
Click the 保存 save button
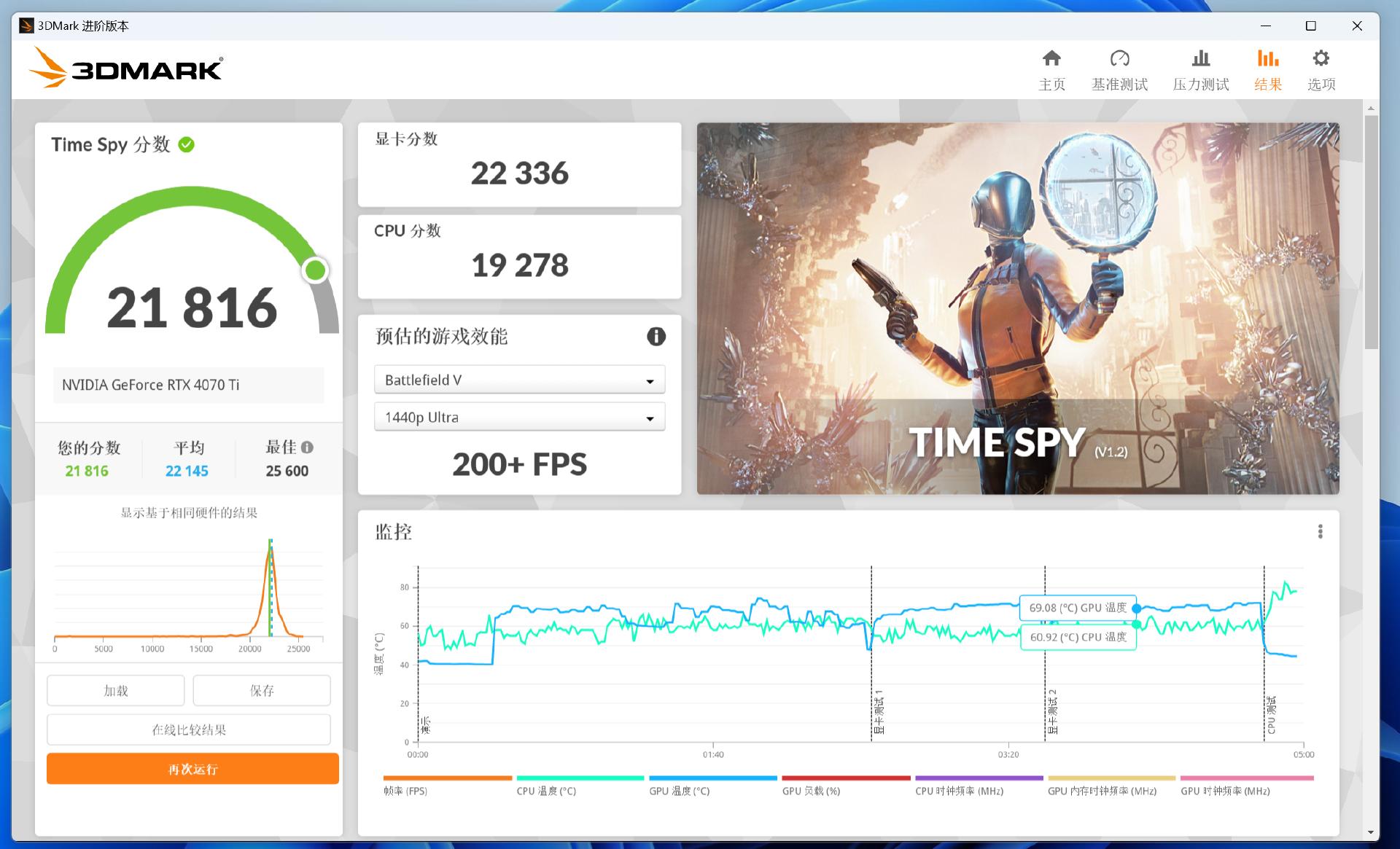tap(262, 690)
